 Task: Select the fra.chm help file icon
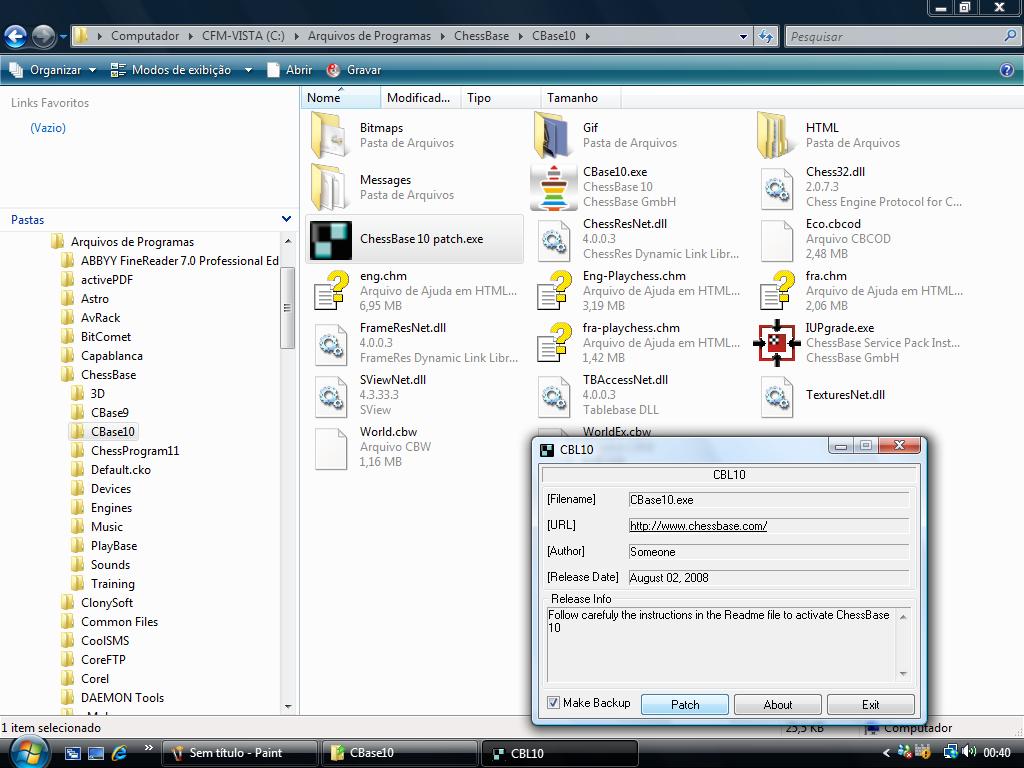tap(777, 291)
